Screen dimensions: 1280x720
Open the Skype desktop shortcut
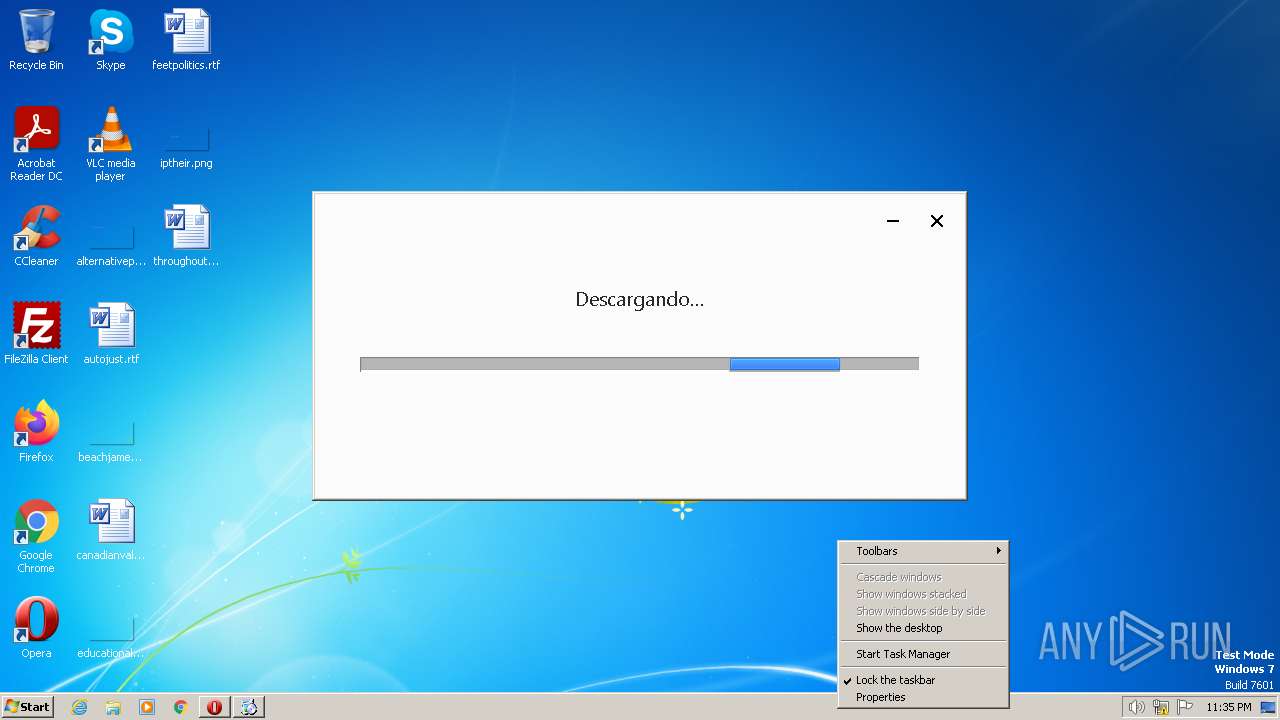pyautogui.click(x=110, y=40)
